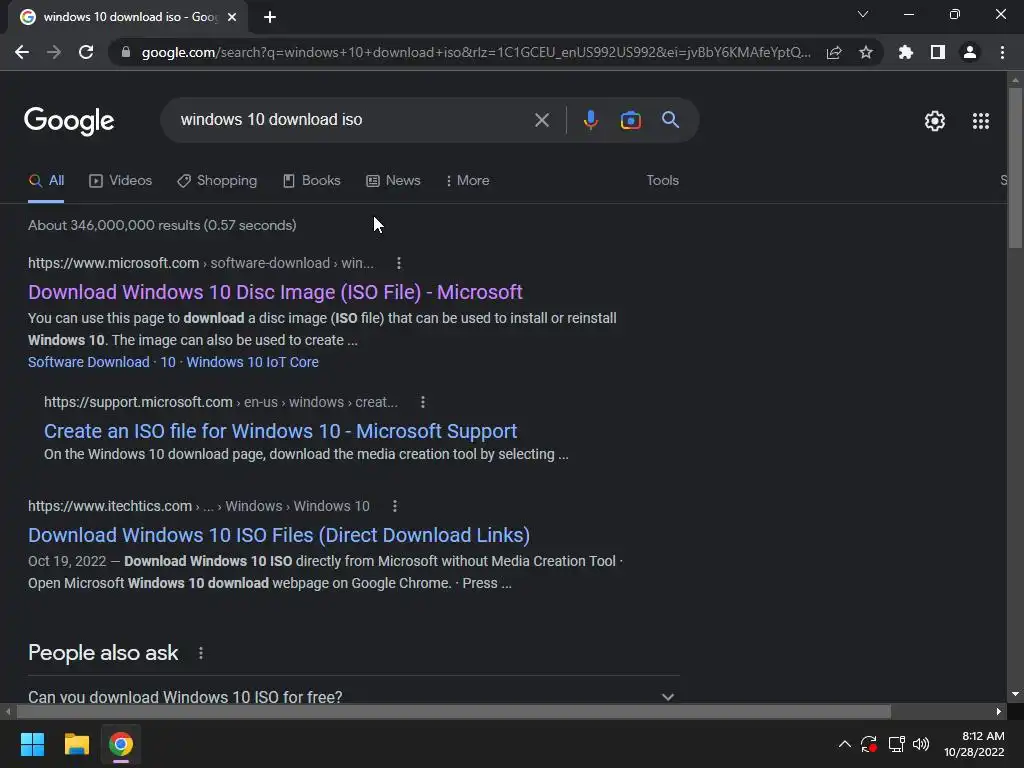Click the vertical scrollbar thumb
Screen dimensions: 1024x768
[1014, 167]
